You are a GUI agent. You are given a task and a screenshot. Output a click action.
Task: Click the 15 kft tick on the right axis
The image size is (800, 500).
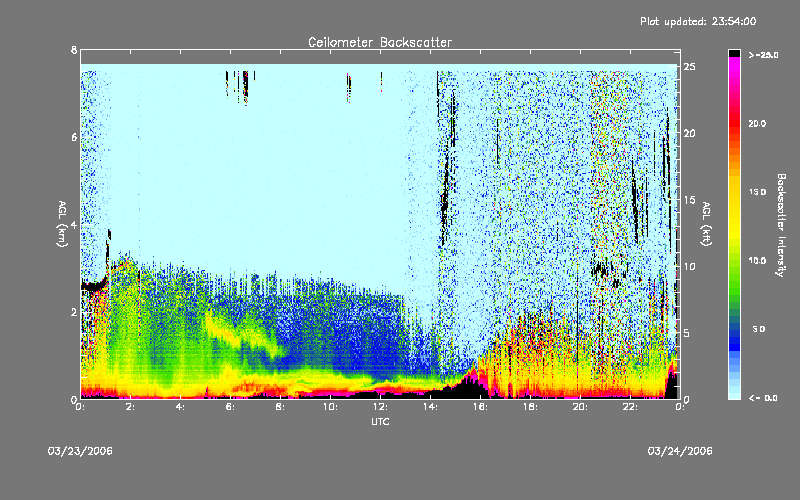coord(690,200)
